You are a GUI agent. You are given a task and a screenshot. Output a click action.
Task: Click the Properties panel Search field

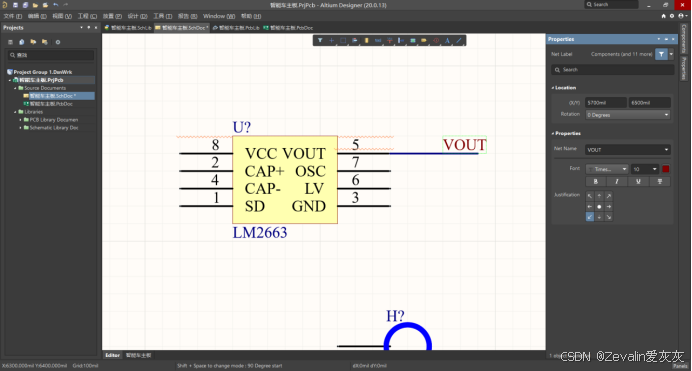pos(613,70)
